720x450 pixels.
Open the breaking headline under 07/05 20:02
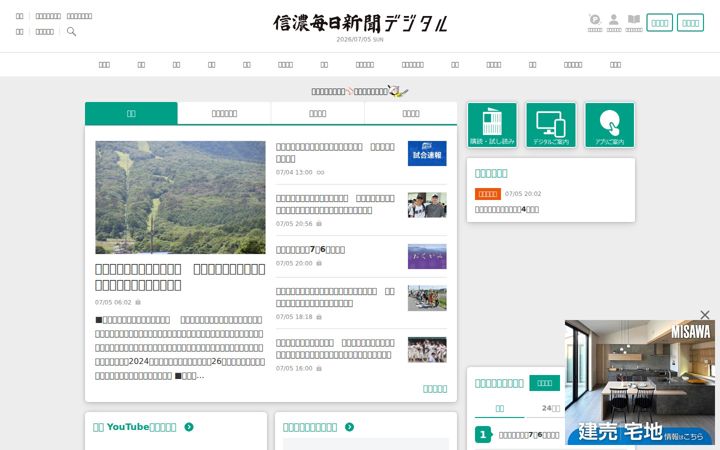(x=507, y=209)
